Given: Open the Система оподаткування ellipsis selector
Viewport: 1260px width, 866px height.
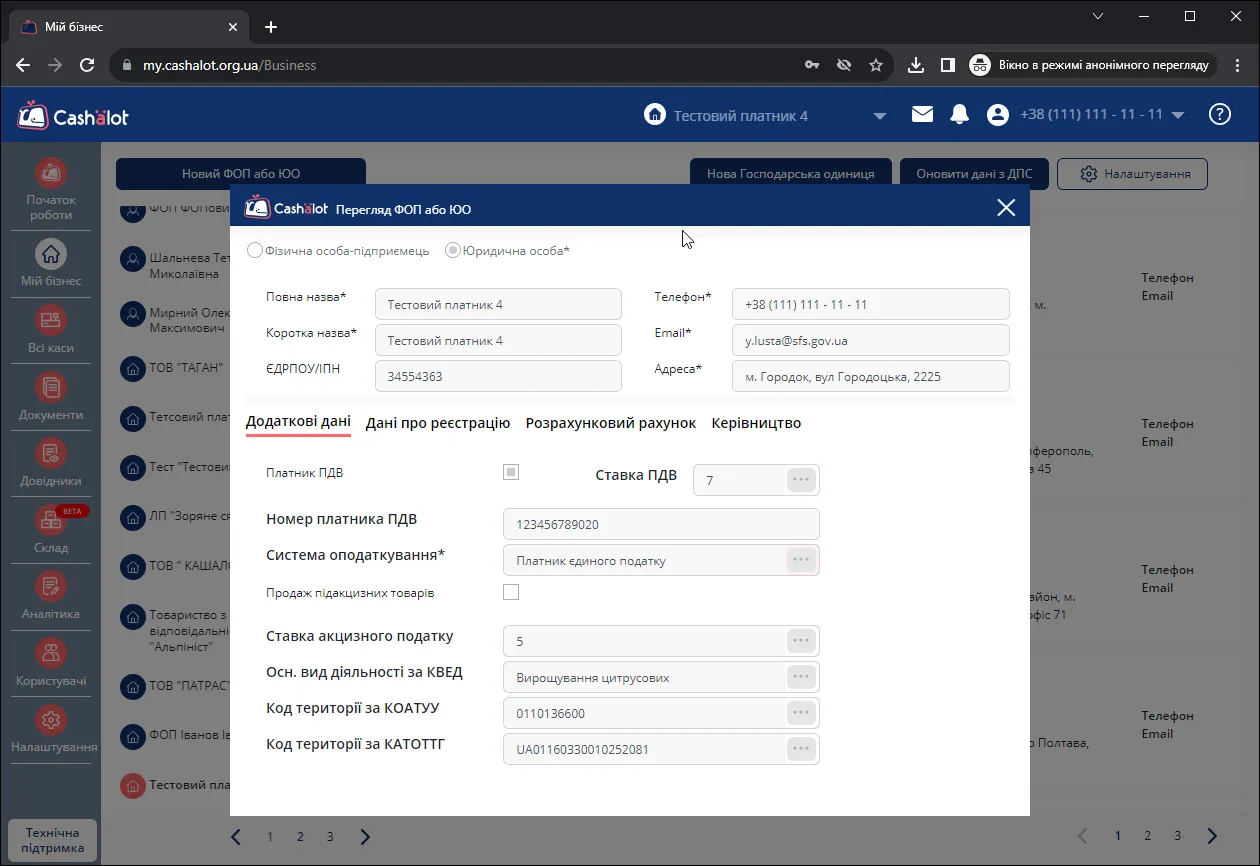Looking at the screenshot, I should 801,560.
